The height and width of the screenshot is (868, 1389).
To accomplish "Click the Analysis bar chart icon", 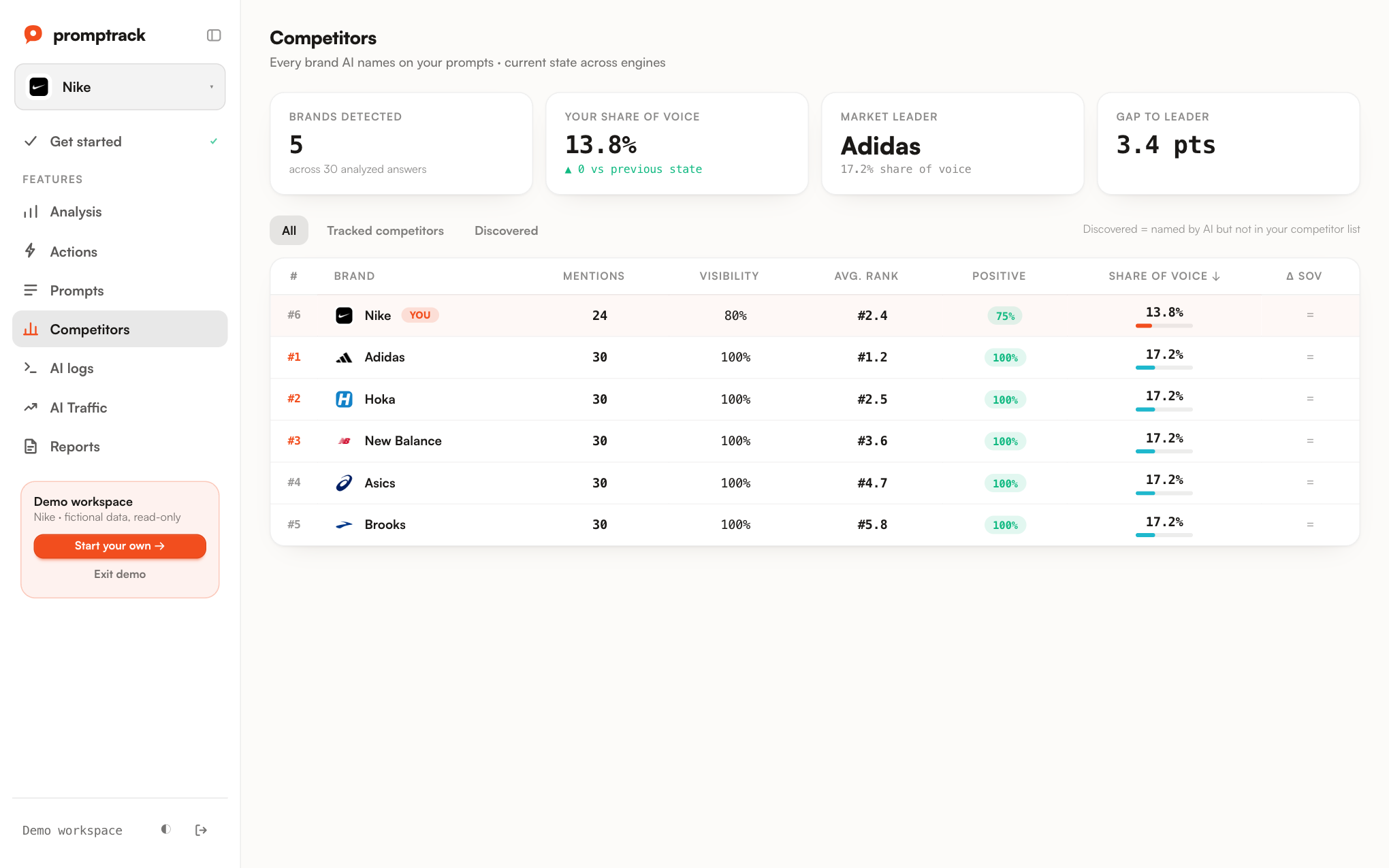I will [31, 212].
